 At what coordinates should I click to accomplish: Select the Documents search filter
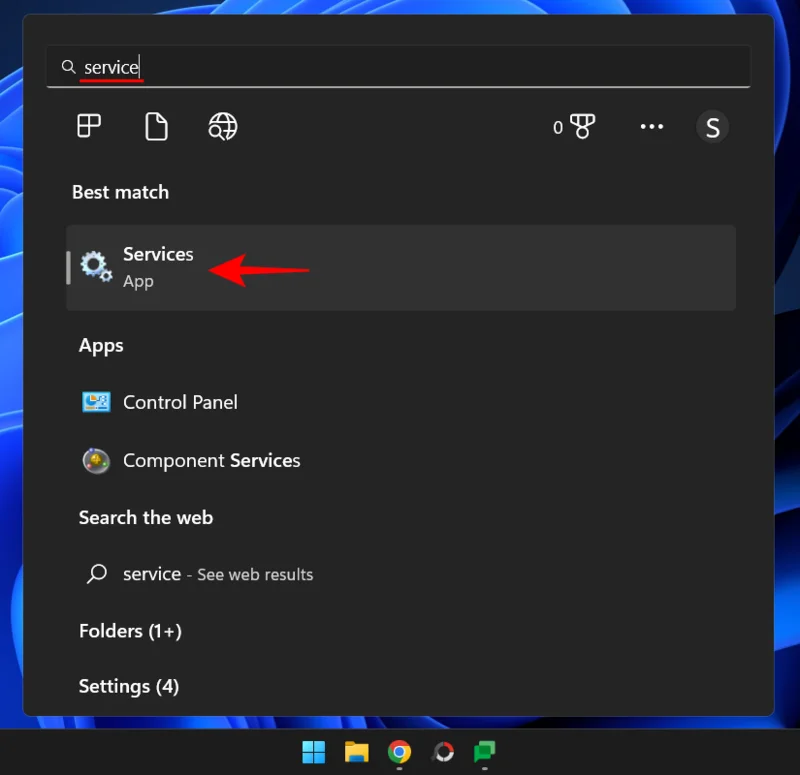(156, 126)
